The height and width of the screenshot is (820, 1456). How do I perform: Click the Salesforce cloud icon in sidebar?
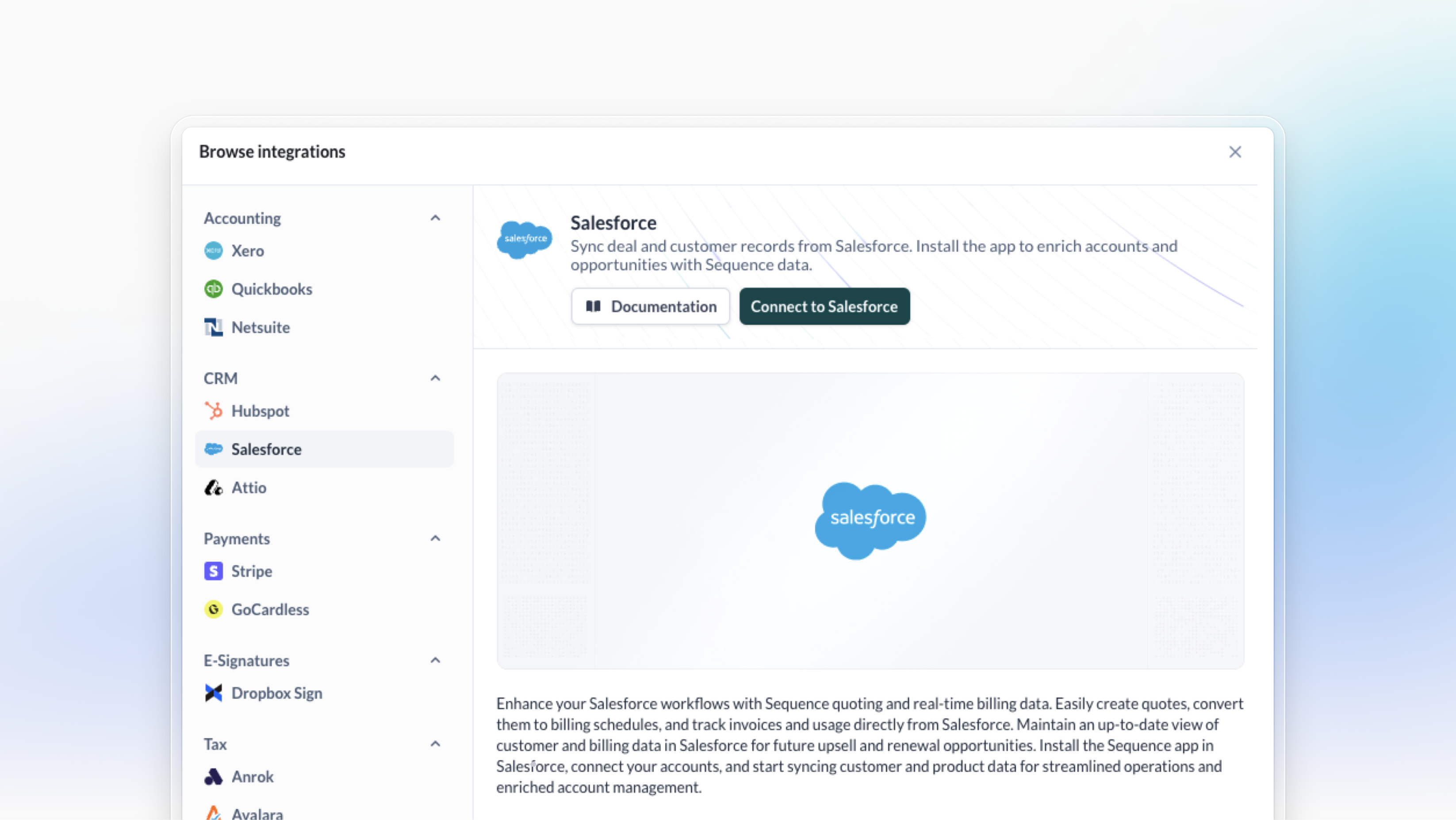(213, 449)
